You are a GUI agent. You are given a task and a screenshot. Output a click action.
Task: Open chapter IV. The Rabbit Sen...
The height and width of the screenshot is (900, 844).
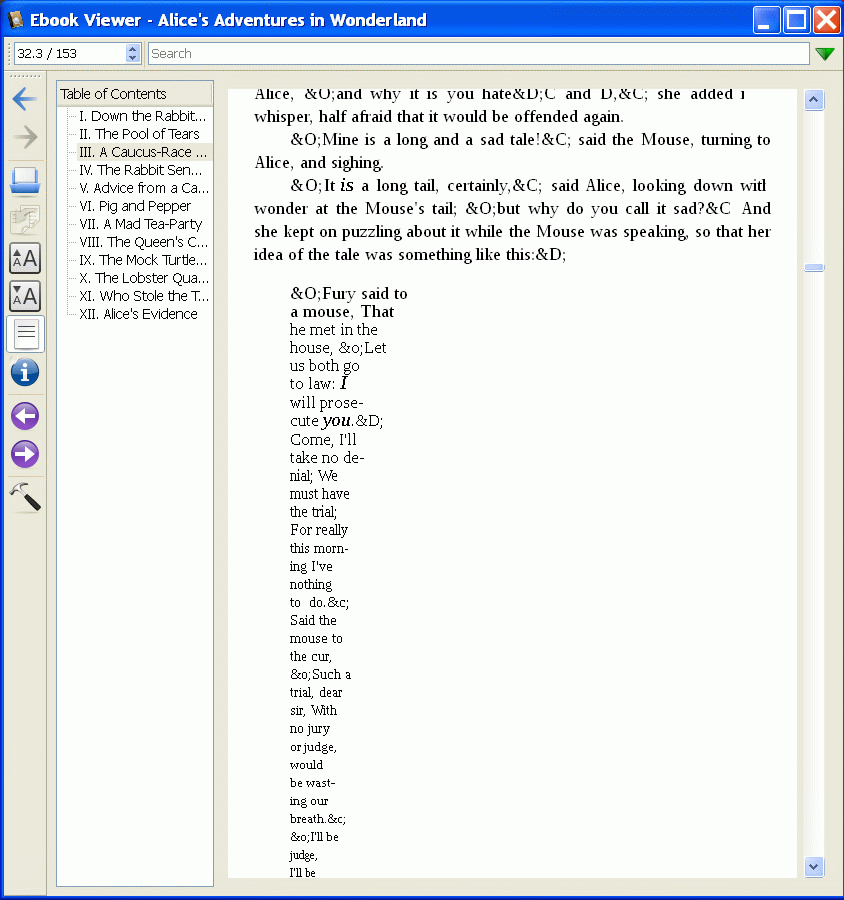141,170
